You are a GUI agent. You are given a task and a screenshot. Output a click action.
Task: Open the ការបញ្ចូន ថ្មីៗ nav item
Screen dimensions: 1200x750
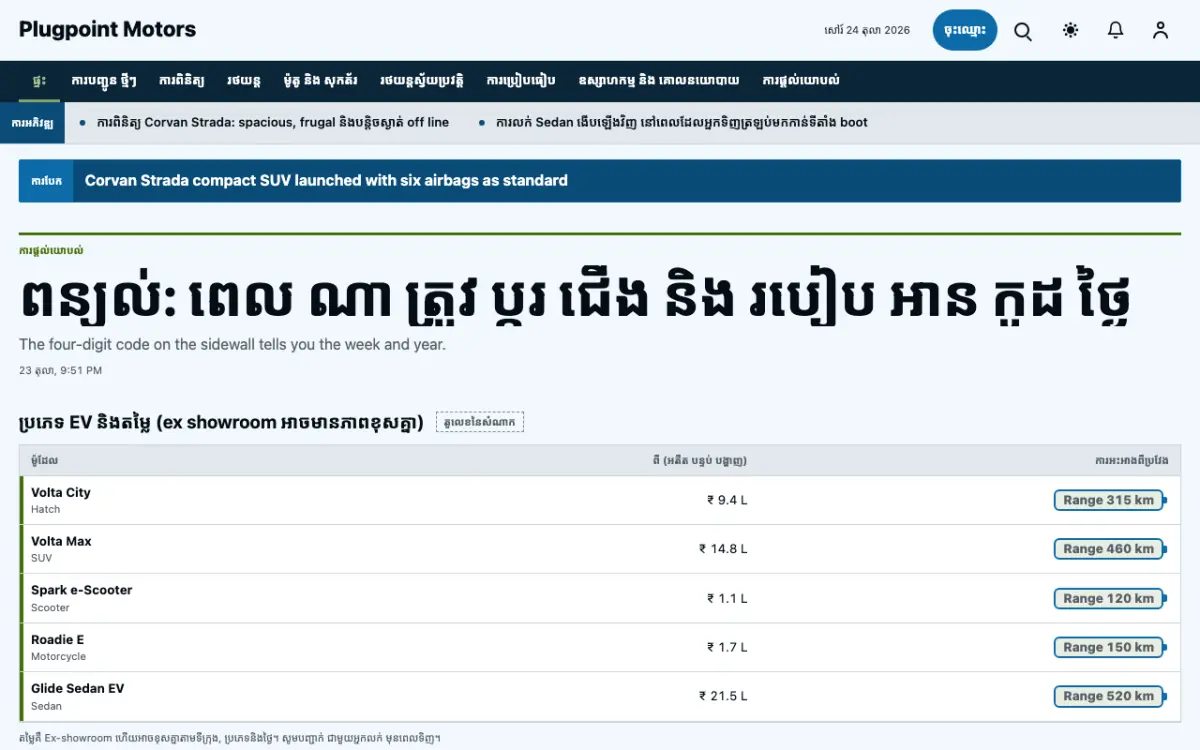point(104,81)
